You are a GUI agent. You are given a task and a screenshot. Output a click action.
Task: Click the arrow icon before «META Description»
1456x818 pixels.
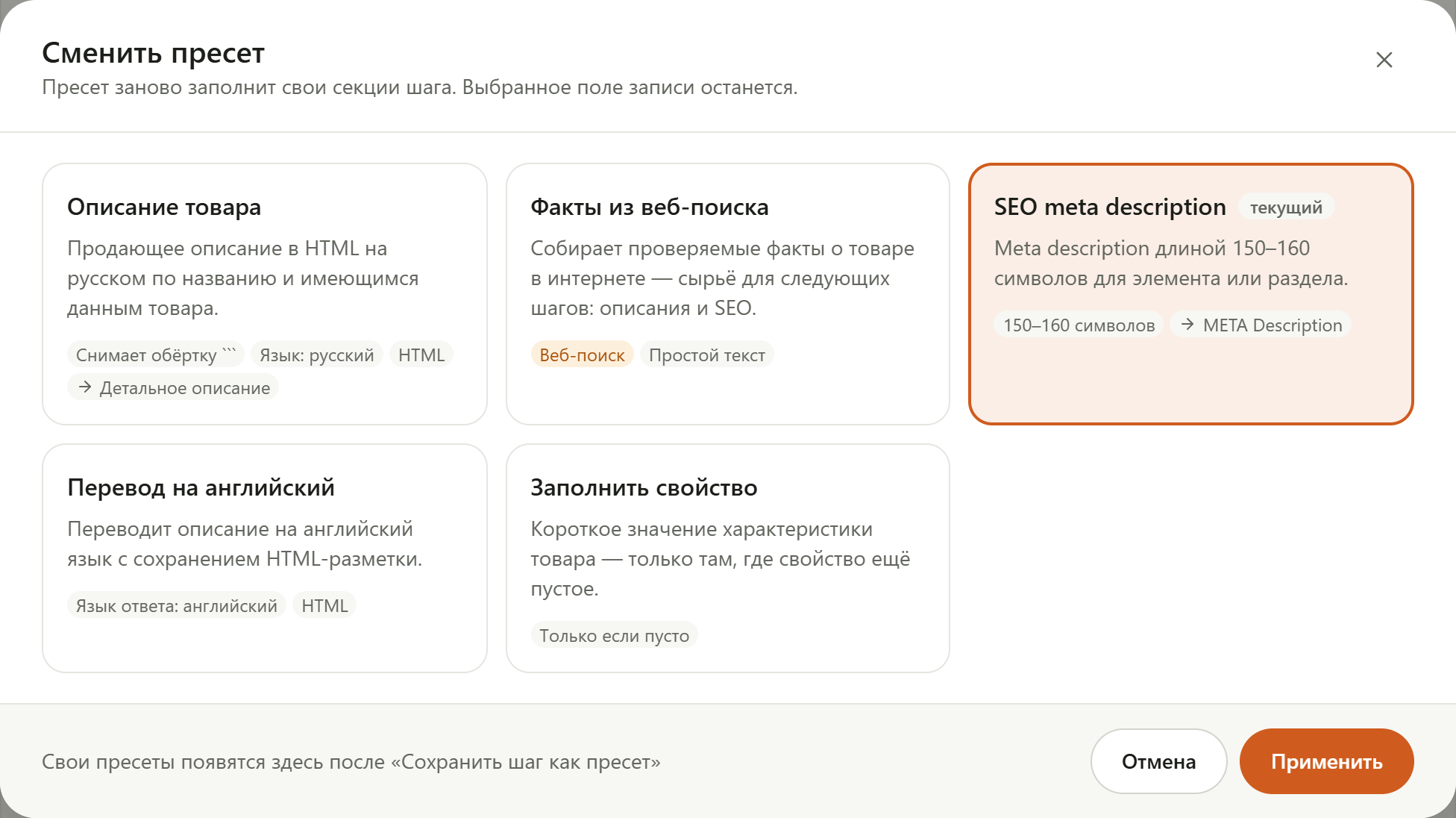coord(1188,324)
